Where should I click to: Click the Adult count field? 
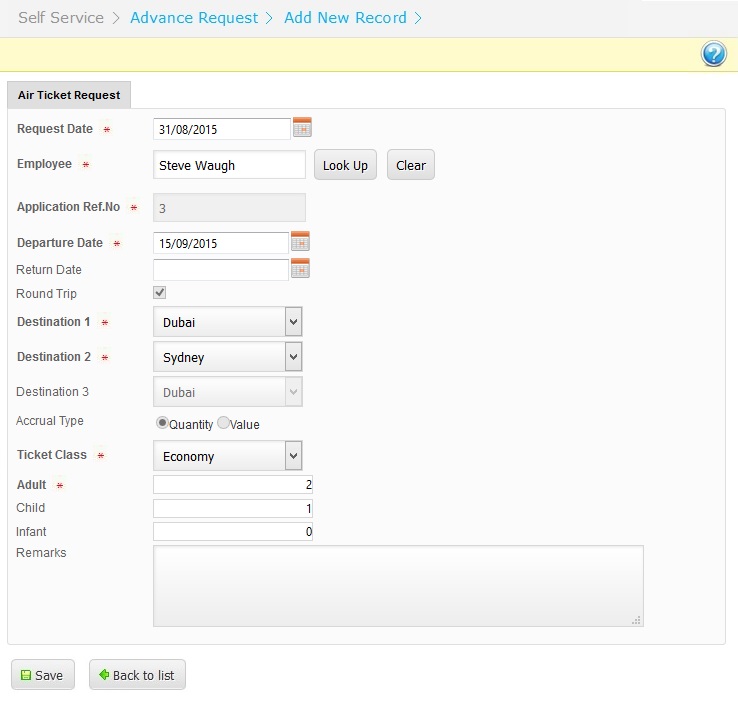click(x=233, y=484)
